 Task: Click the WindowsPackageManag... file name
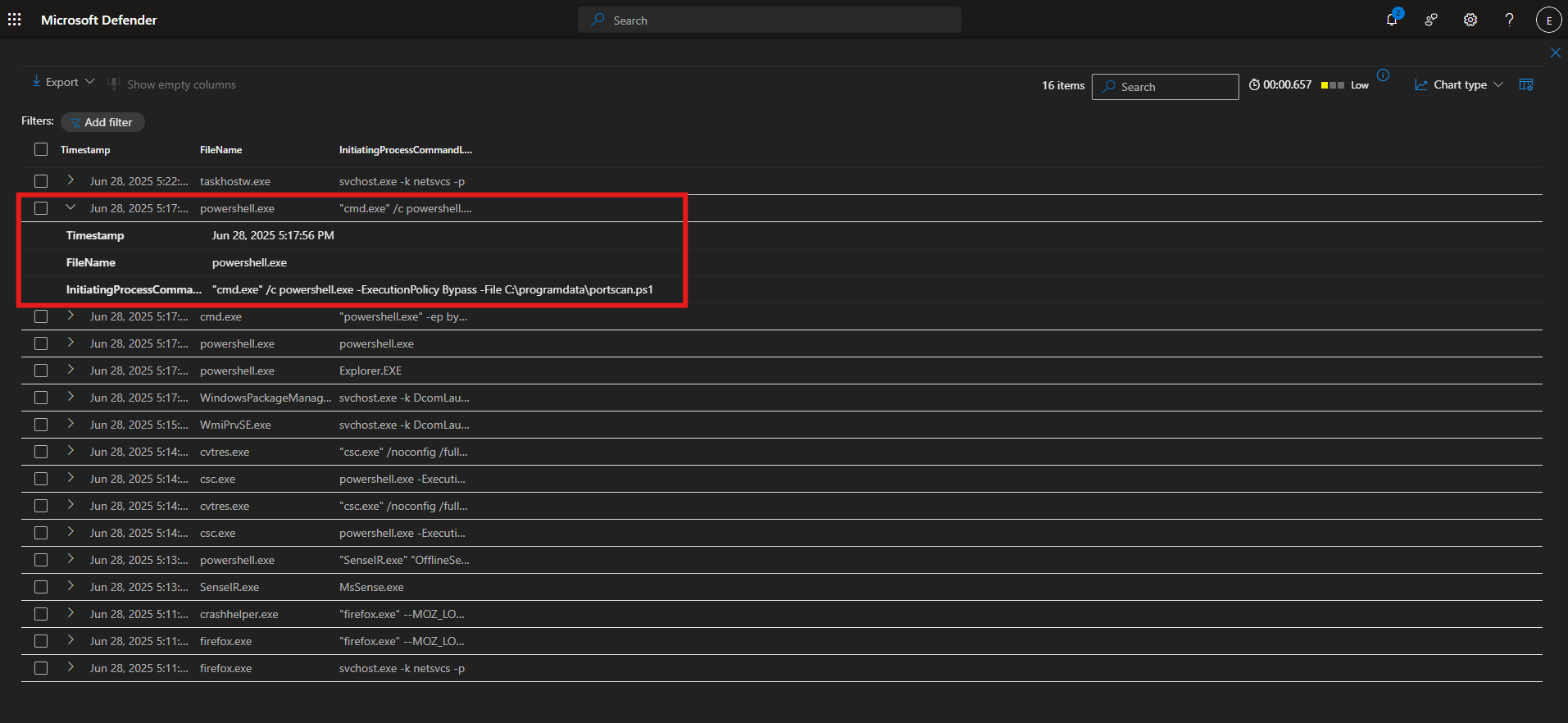tap(266, 398)
